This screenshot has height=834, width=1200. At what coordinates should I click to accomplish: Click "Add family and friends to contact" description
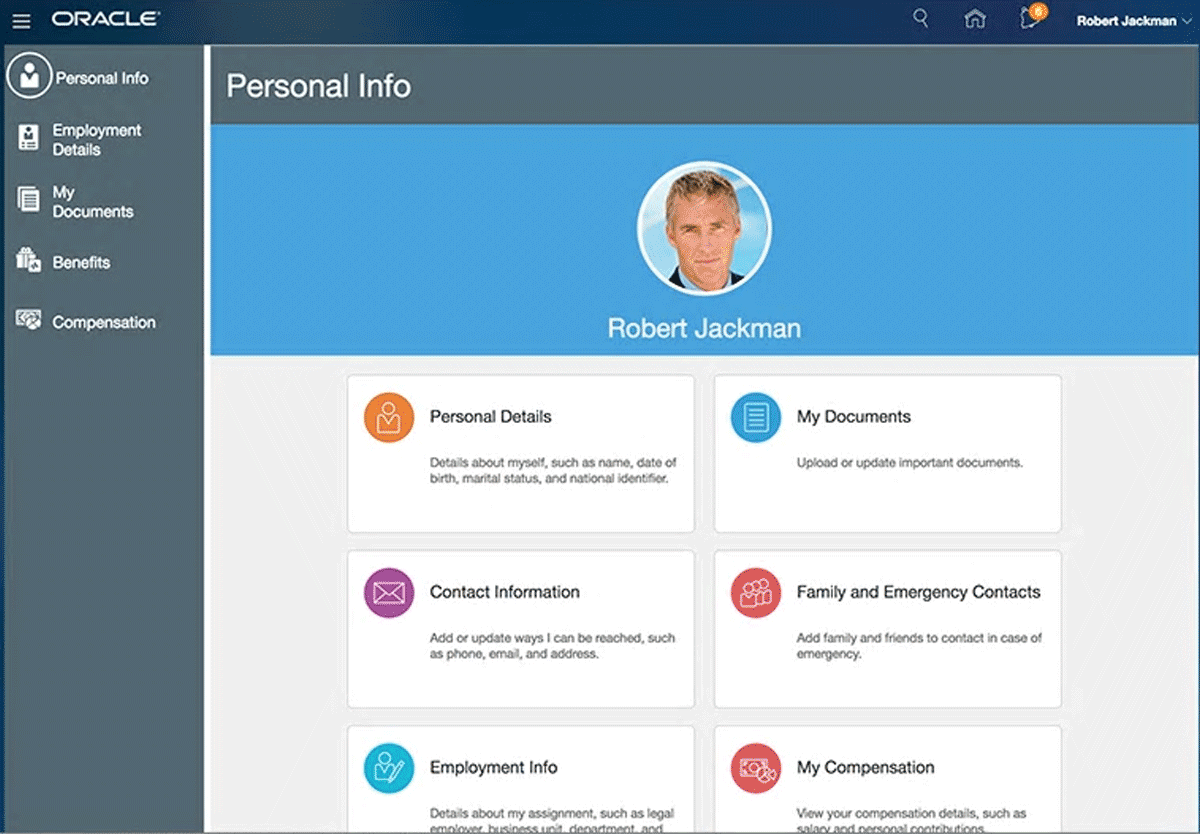click(x=920, y=646)
